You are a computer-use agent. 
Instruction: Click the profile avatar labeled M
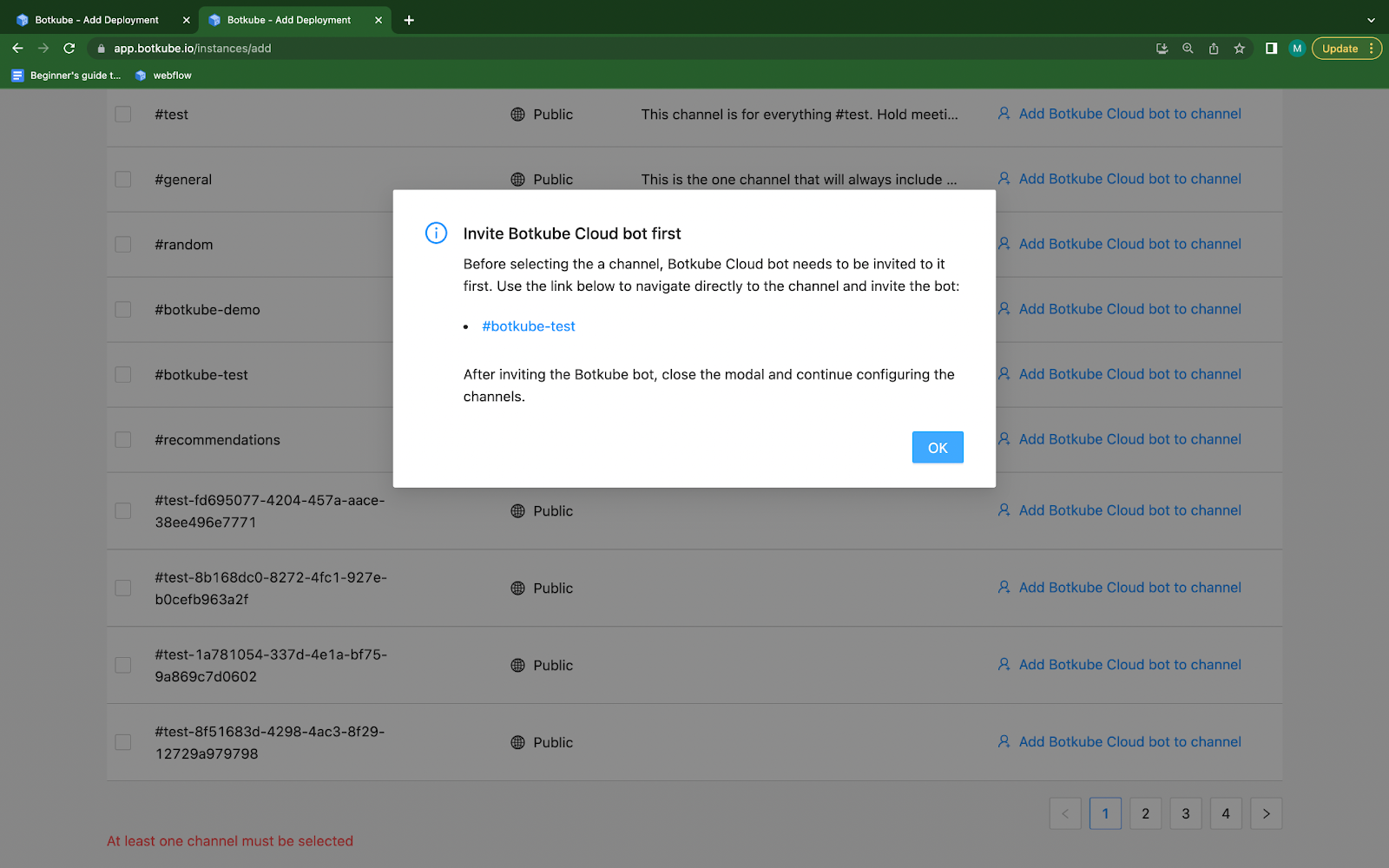click(x=1295, y=49)
